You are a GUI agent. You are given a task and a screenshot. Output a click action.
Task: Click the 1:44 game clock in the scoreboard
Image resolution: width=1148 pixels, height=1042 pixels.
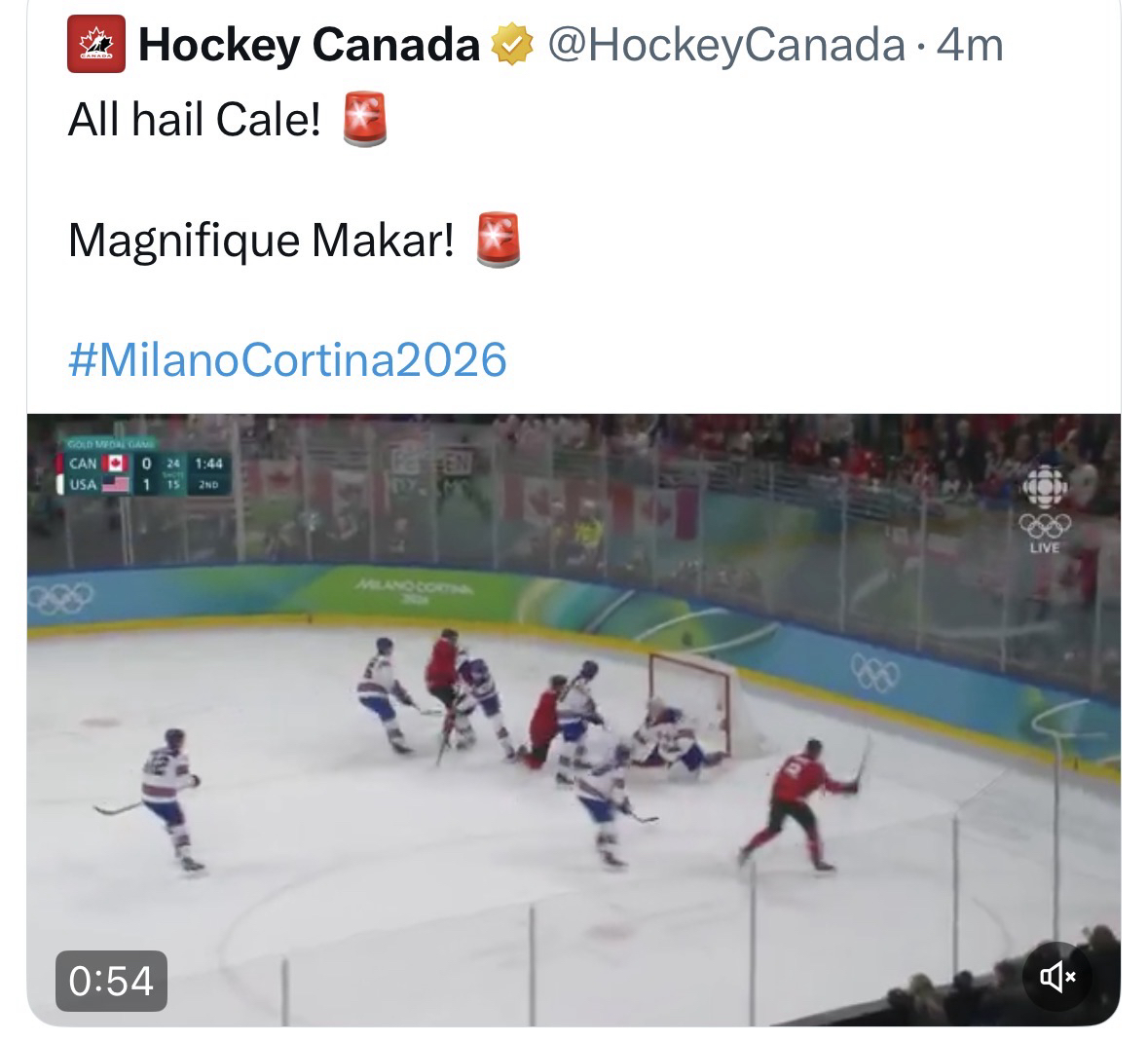208,464
